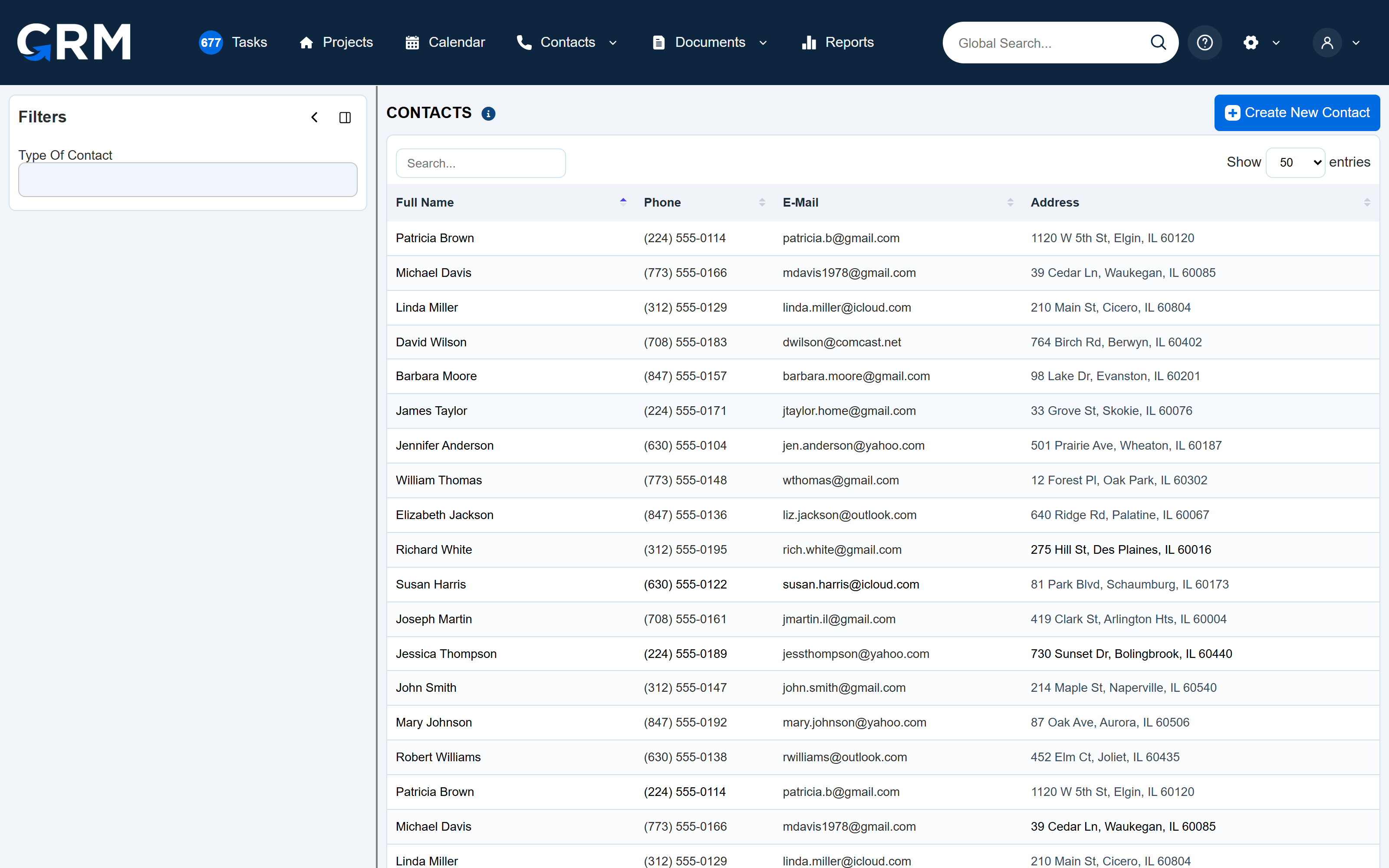Click the Contacts info icon
1389x868 pixels.
pos(488,114)
